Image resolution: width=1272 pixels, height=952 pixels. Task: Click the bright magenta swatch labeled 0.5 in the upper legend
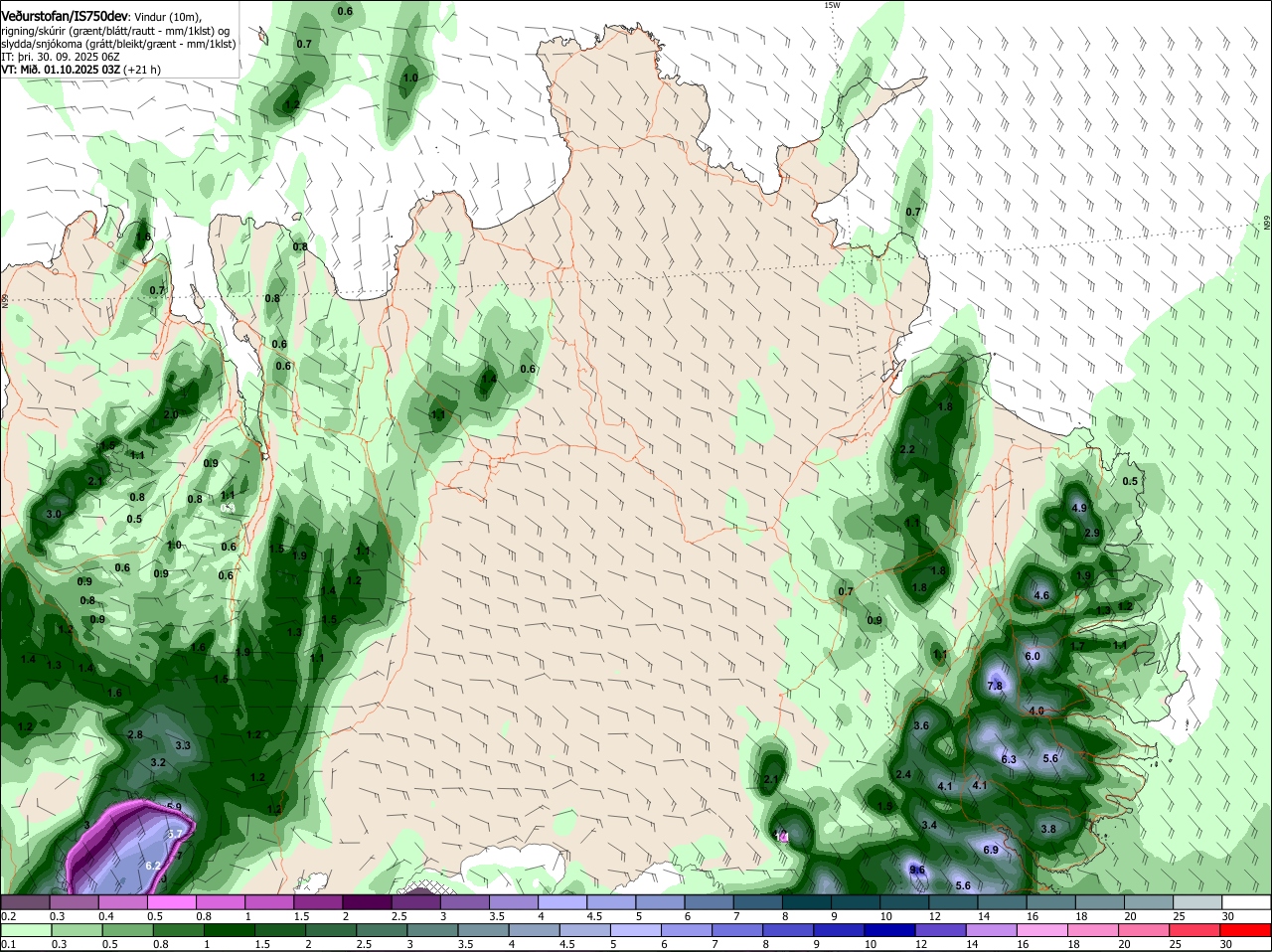171,902
